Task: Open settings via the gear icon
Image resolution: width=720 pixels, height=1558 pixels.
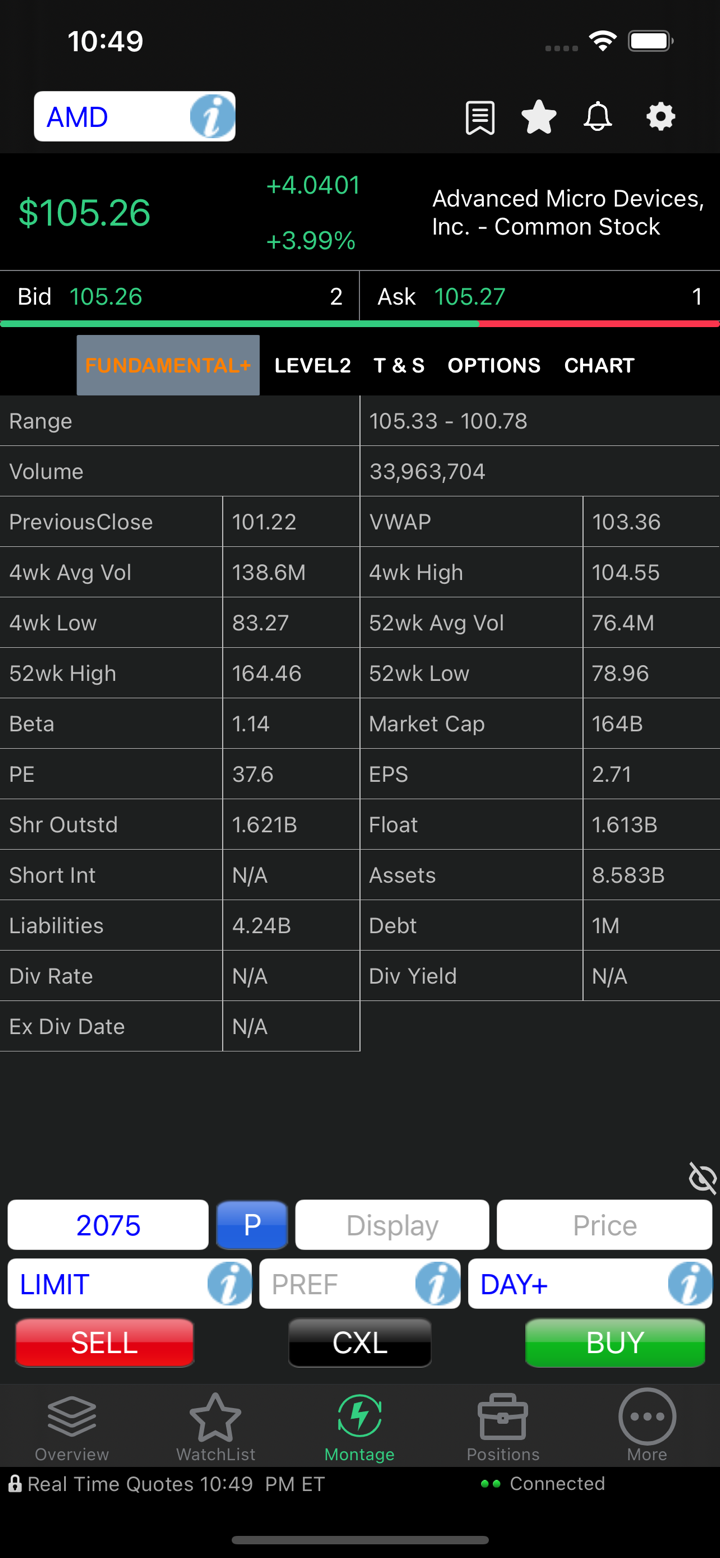Action: pyautogui.click(x=660, y=118)
